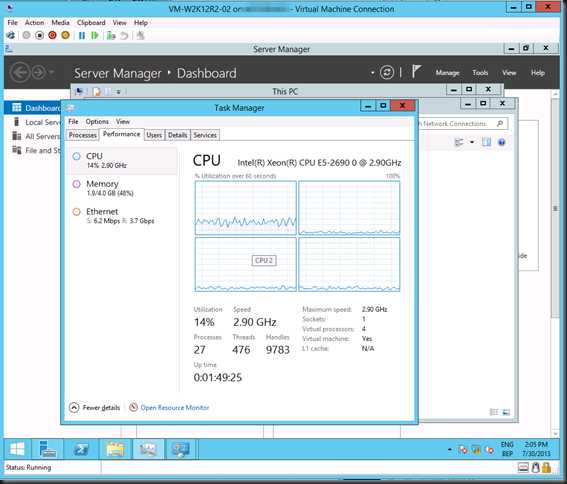This screenshot has height=484, width=567.
Task: Toggle the preview pane icon
Action: pos(486,142)
